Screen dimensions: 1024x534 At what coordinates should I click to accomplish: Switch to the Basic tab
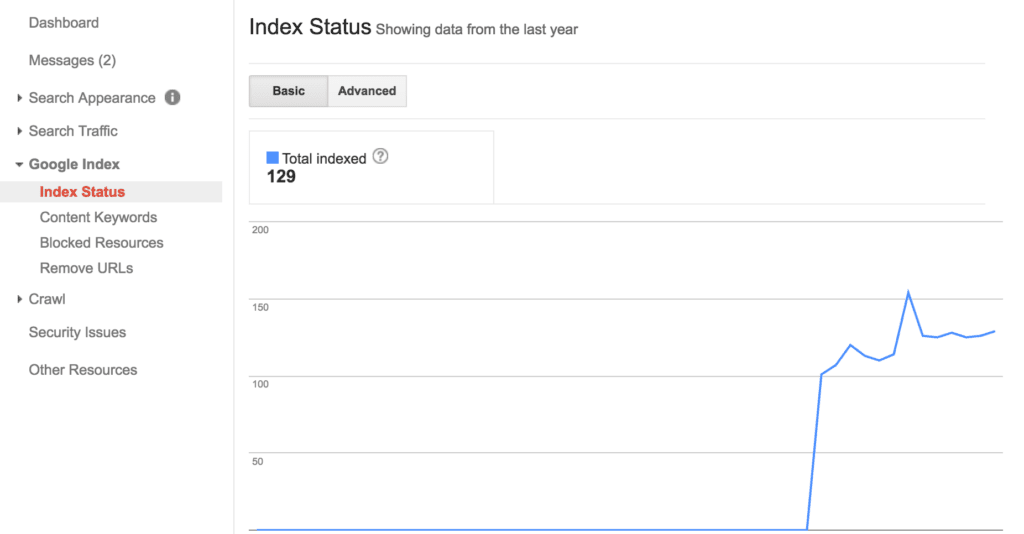point(288,91)
